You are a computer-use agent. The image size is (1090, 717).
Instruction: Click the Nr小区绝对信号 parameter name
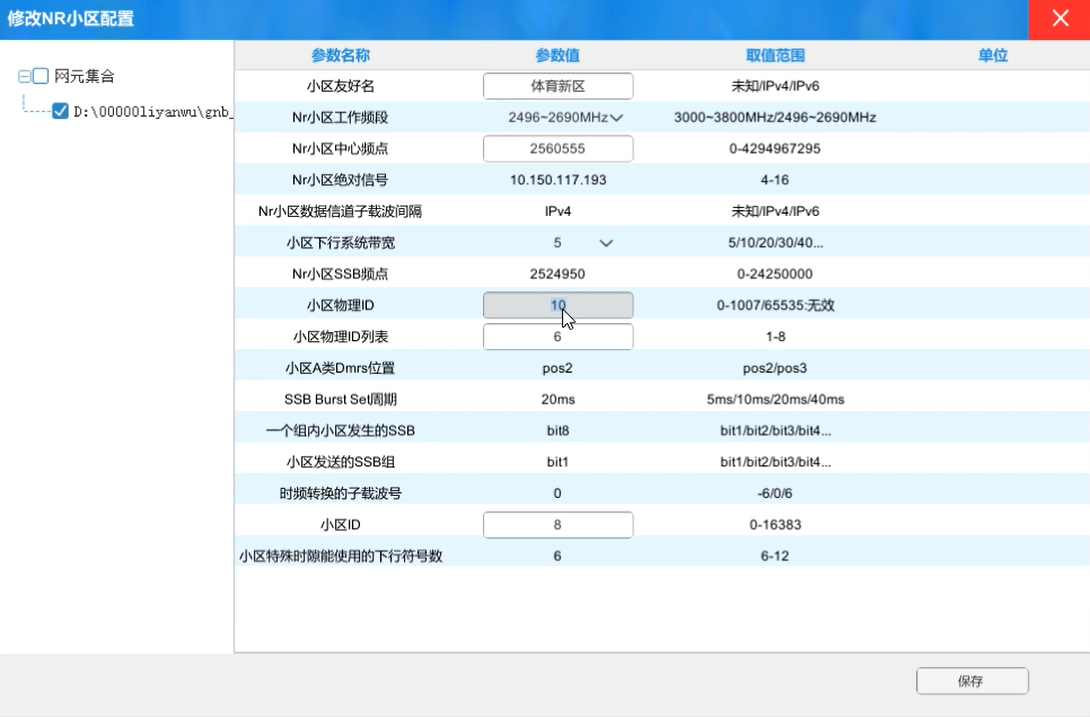click(x=340, y=180)
